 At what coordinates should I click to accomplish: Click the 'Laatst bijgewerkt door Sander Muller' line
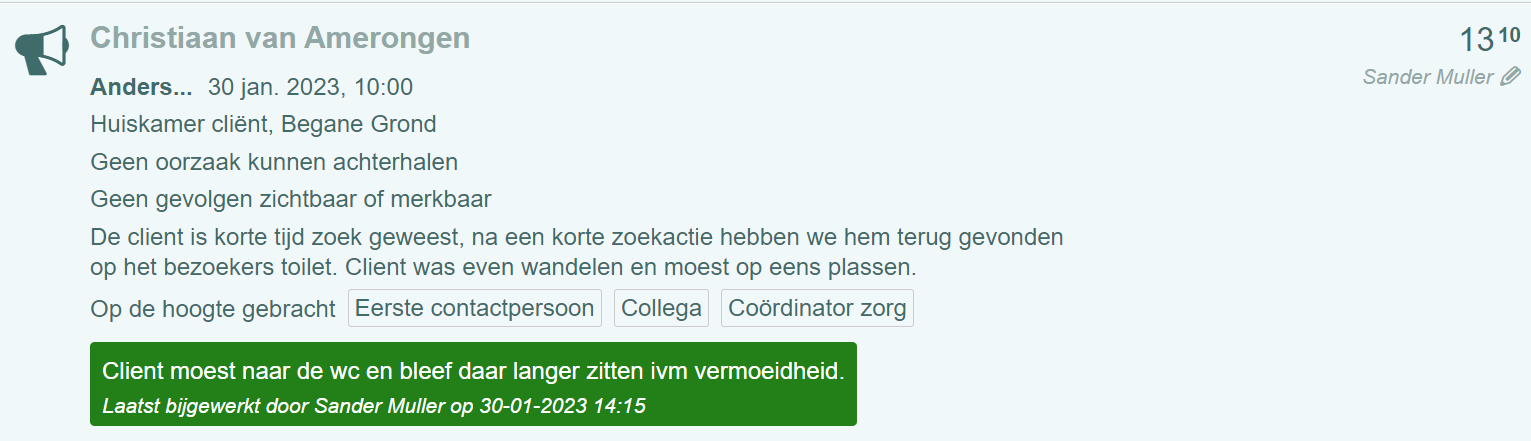(x=374, y=406)
